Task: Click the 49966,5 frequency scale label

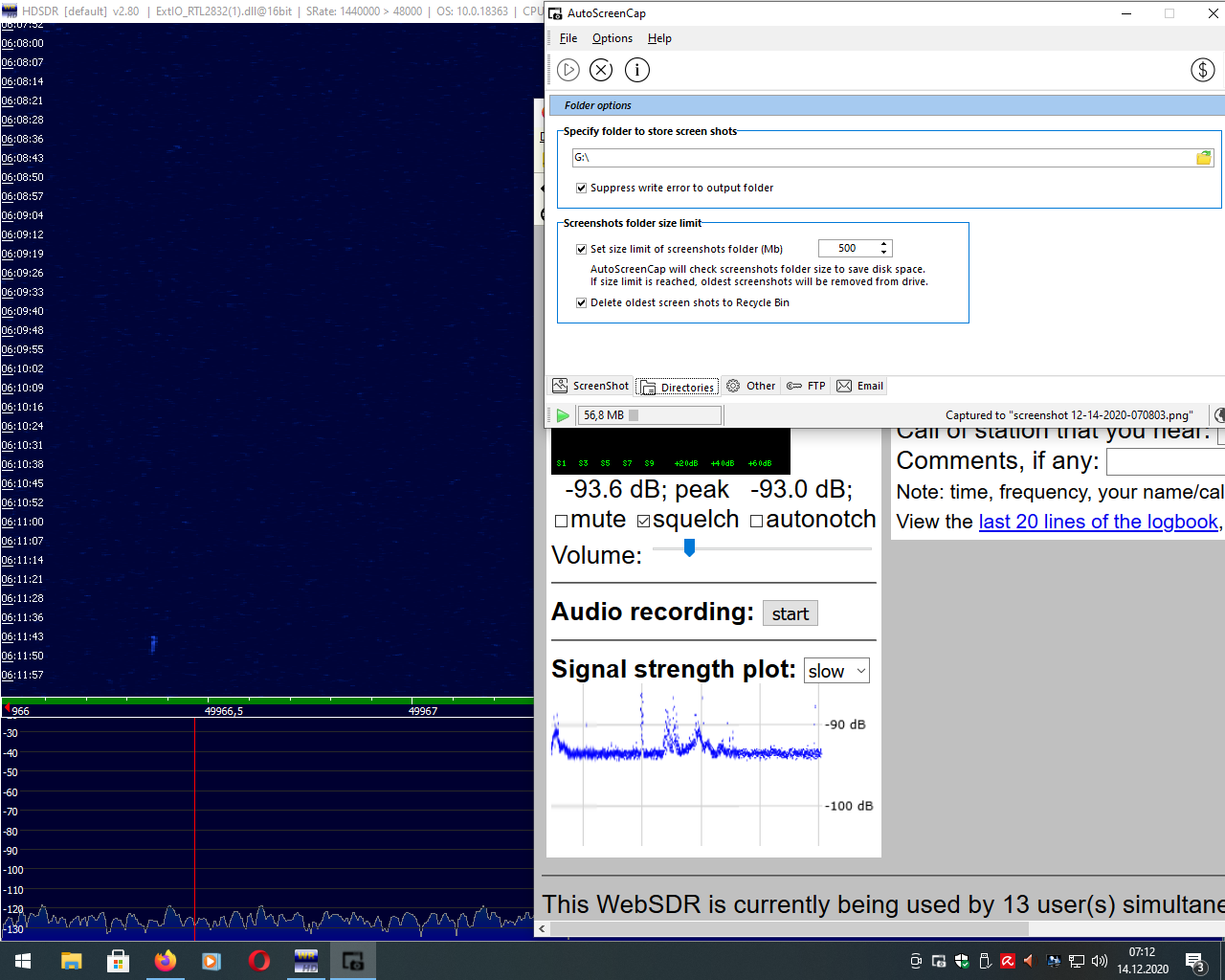Action: (x=224, y=711)
